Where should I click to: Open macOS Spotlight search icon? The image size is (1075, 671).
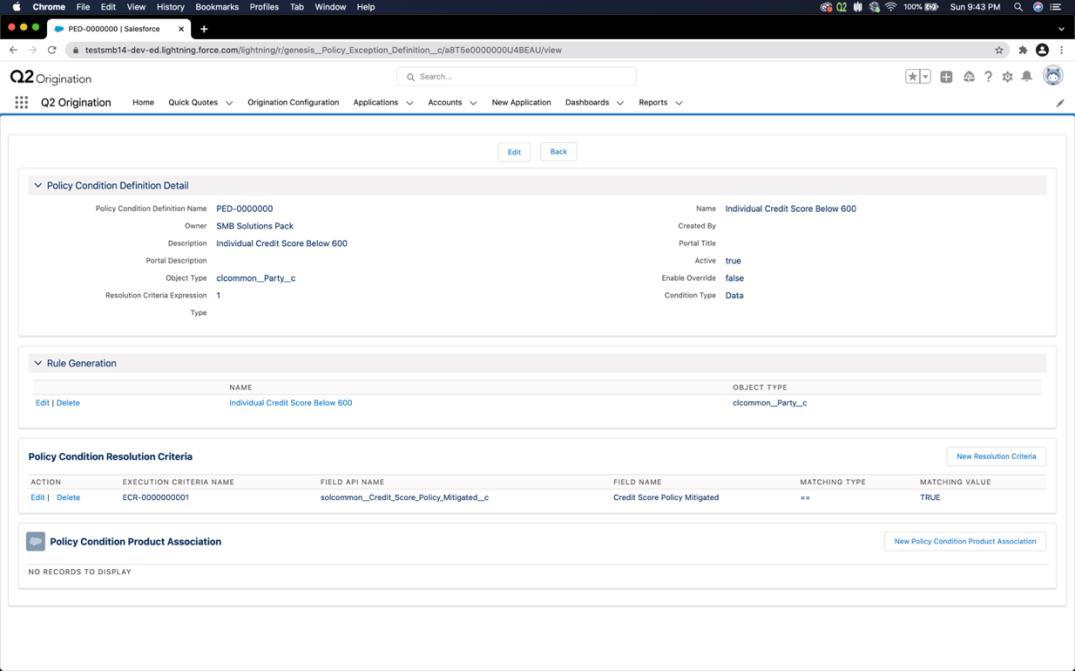(1018, 7)
